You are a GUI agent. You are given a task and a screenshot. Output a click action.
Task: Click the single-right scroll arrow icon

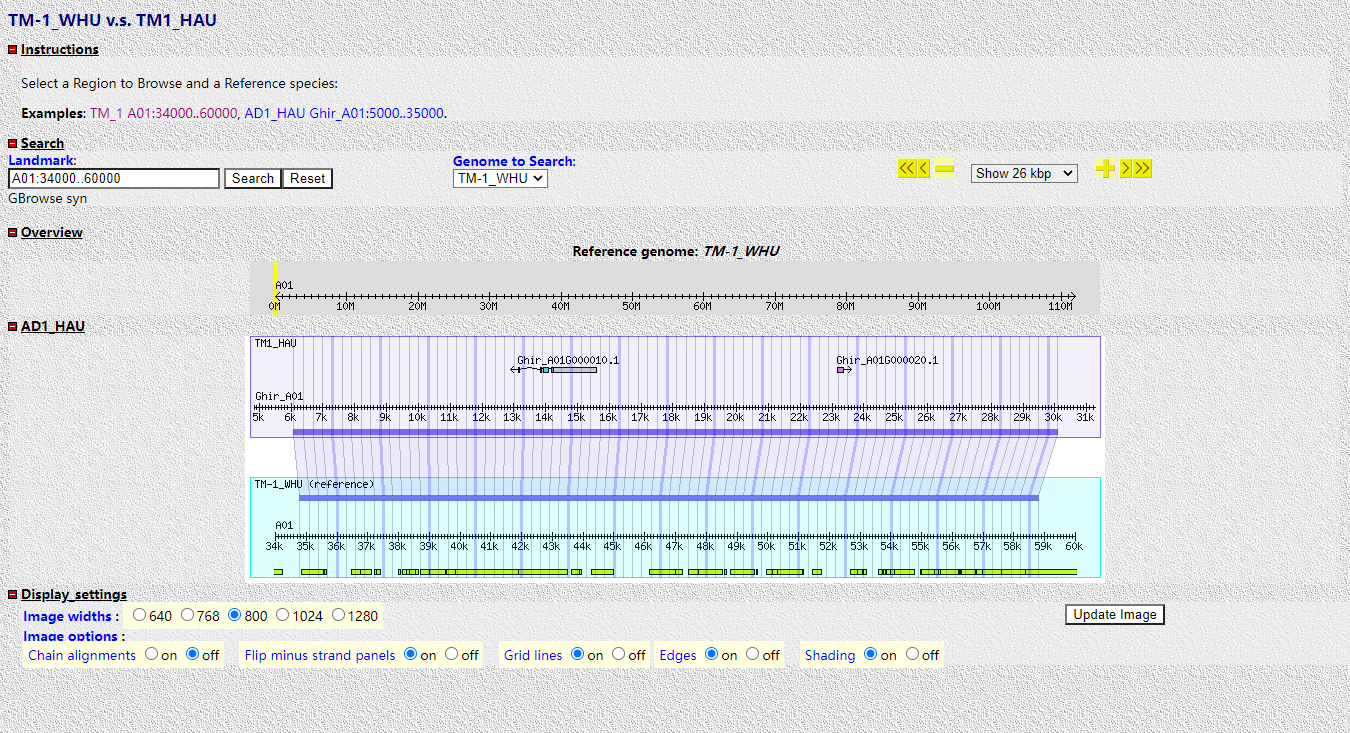pyautogui.click(x=1125, y=169)
